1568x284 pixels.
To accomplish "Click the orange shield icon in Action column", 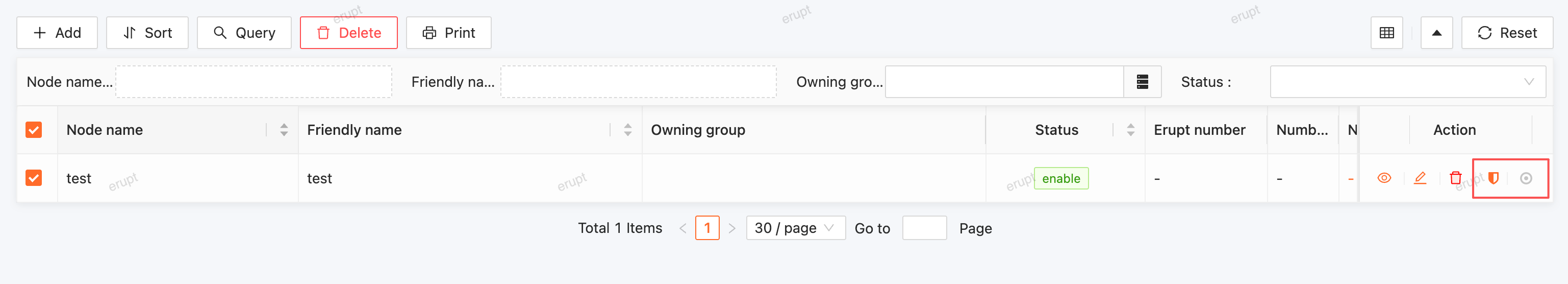I will coord(1493,178).
